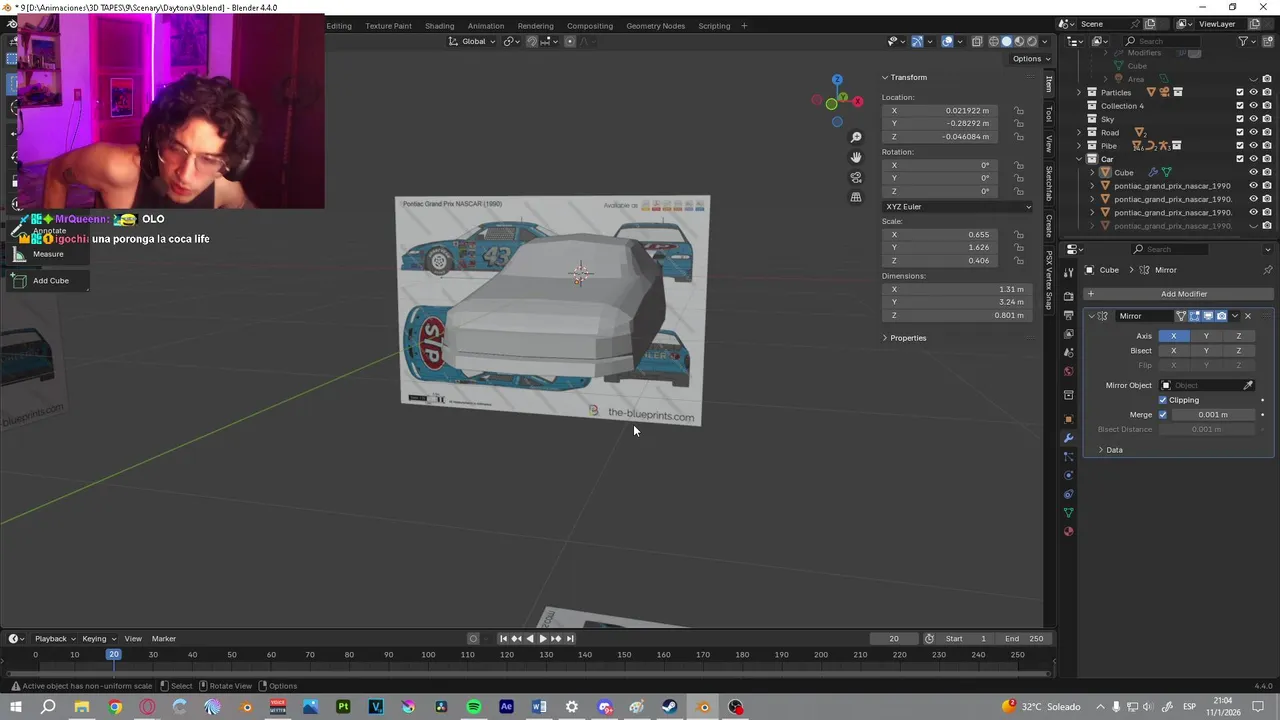
Task: Lock Location X with the padlock icon
Action: [1019, 111]
